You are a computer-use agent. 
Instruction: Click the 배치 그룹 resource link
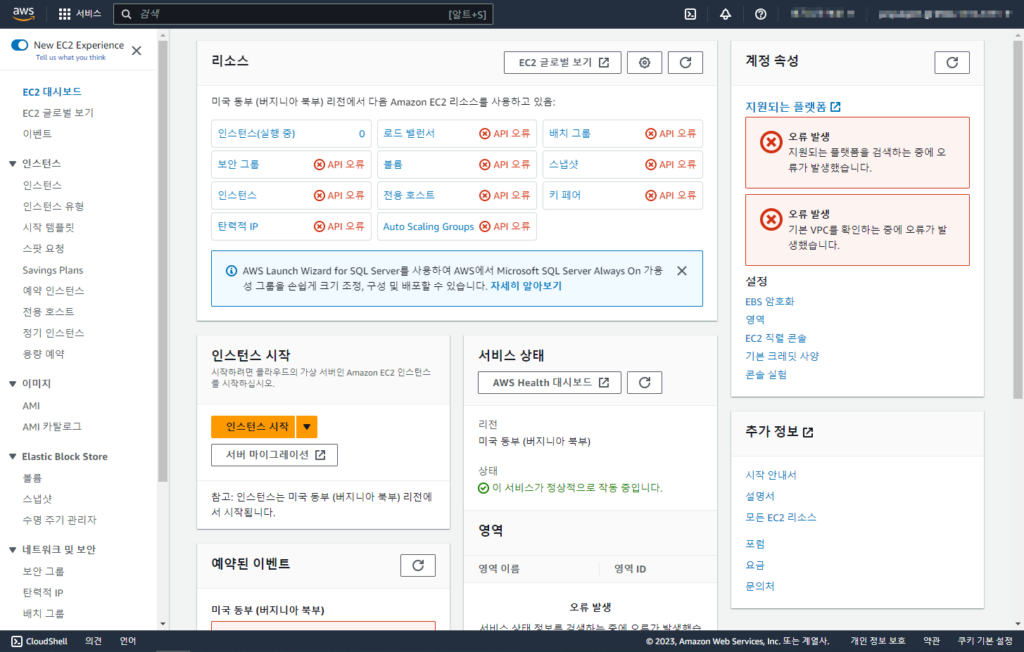click(569, 133)
